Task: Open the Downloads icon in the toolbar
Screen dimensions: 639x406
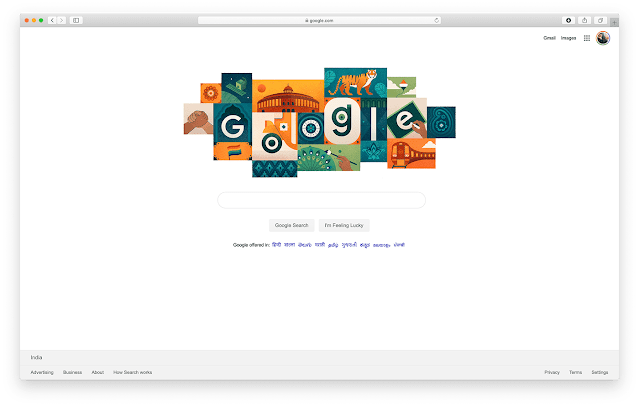Action: 568,20
